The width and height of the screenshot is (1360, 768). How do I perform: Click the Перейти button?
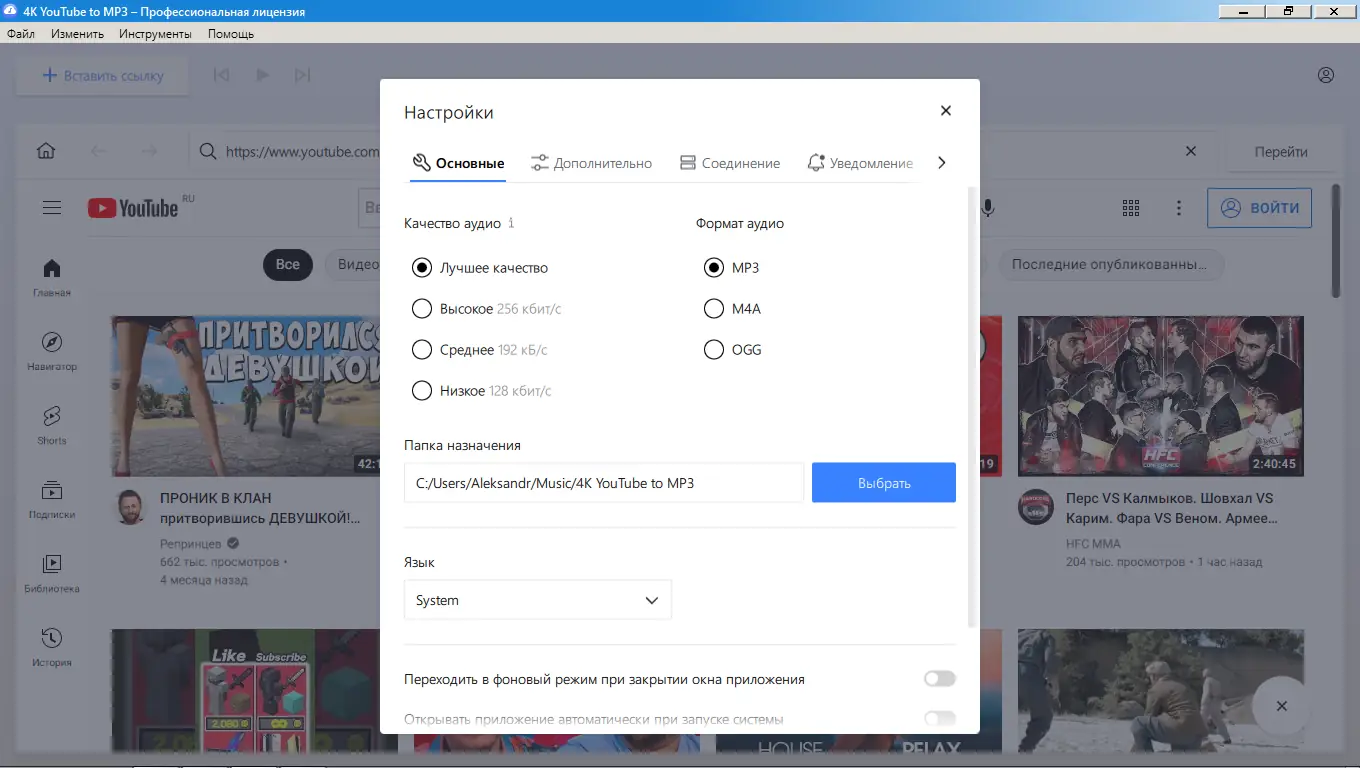click(1283, 150)
